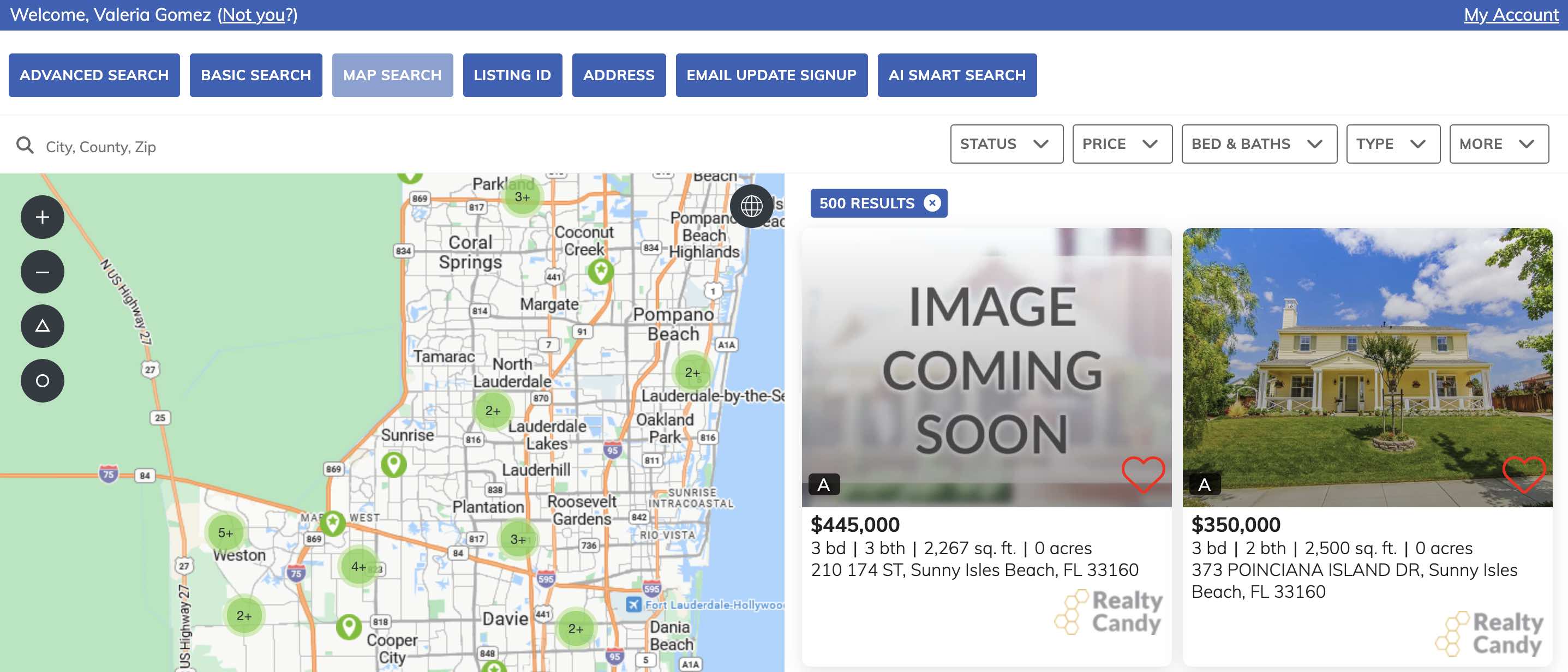
Task: Open the My Account link
Action: (1510, 15)
